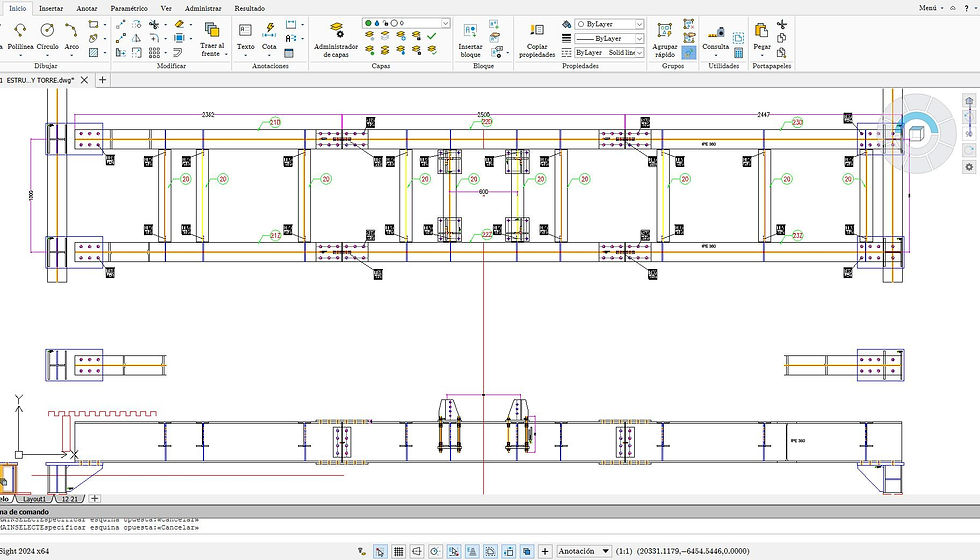The image size is (980, 560).
Task: Toggle snap cursor mode in status bar
Action: tap(380, 551)
